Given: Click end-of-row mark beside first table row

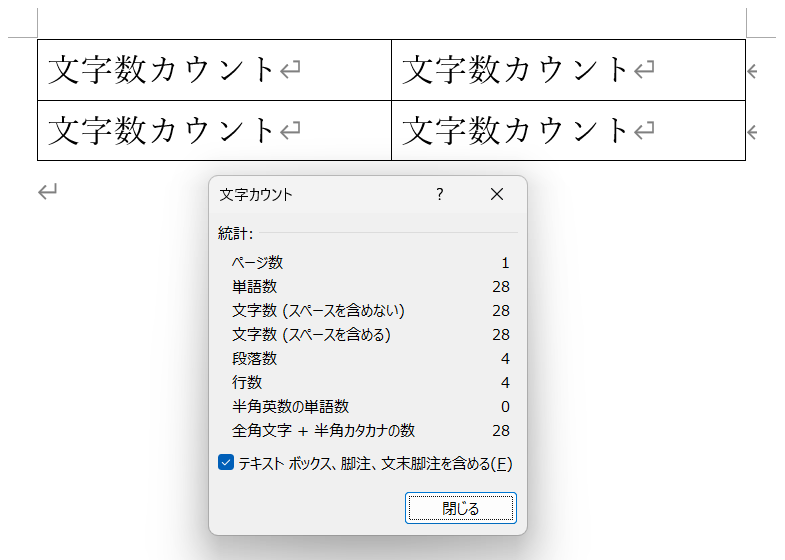Looking at the screenshot, I should pos(752,71).
